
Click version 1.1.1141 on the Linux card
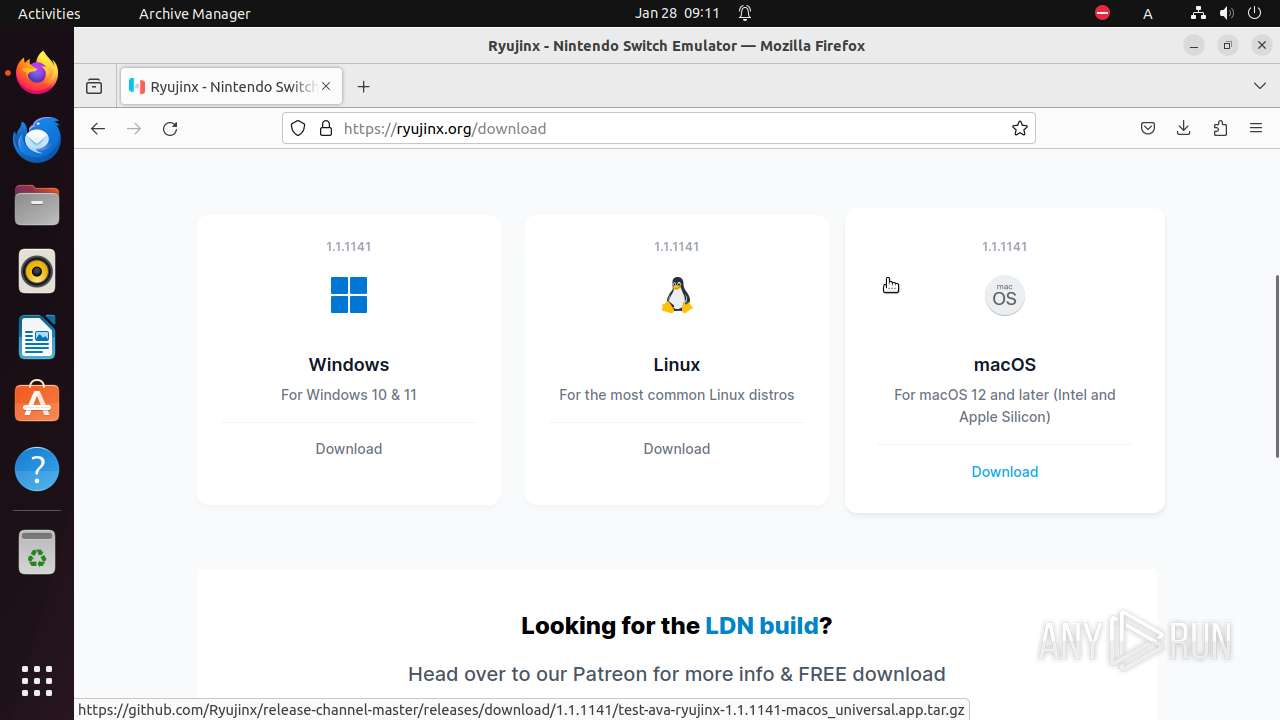pos(677,247)
